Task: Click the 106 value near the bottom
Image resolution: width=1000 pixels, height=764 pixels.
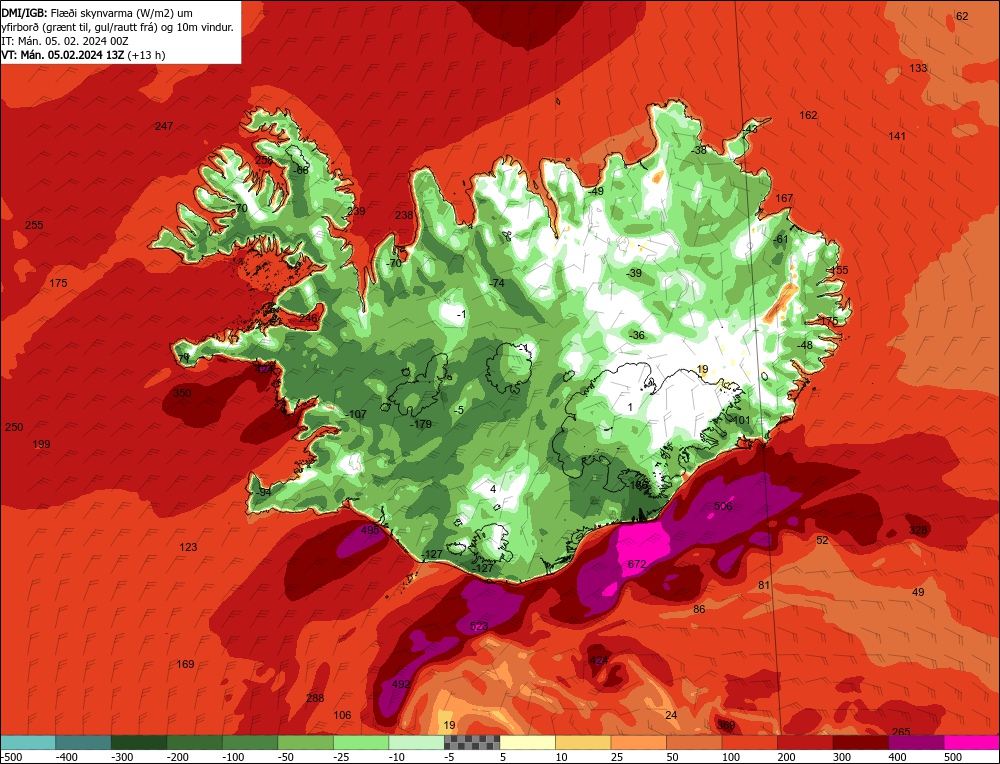Action: (x=342, y=715)
